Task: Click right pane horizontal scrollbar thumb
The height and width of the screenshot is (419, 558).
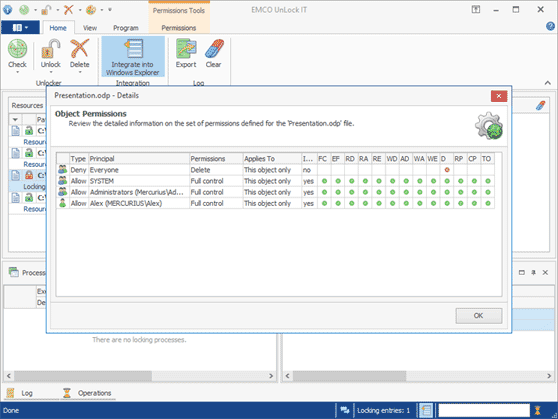Action: (349, 376)
